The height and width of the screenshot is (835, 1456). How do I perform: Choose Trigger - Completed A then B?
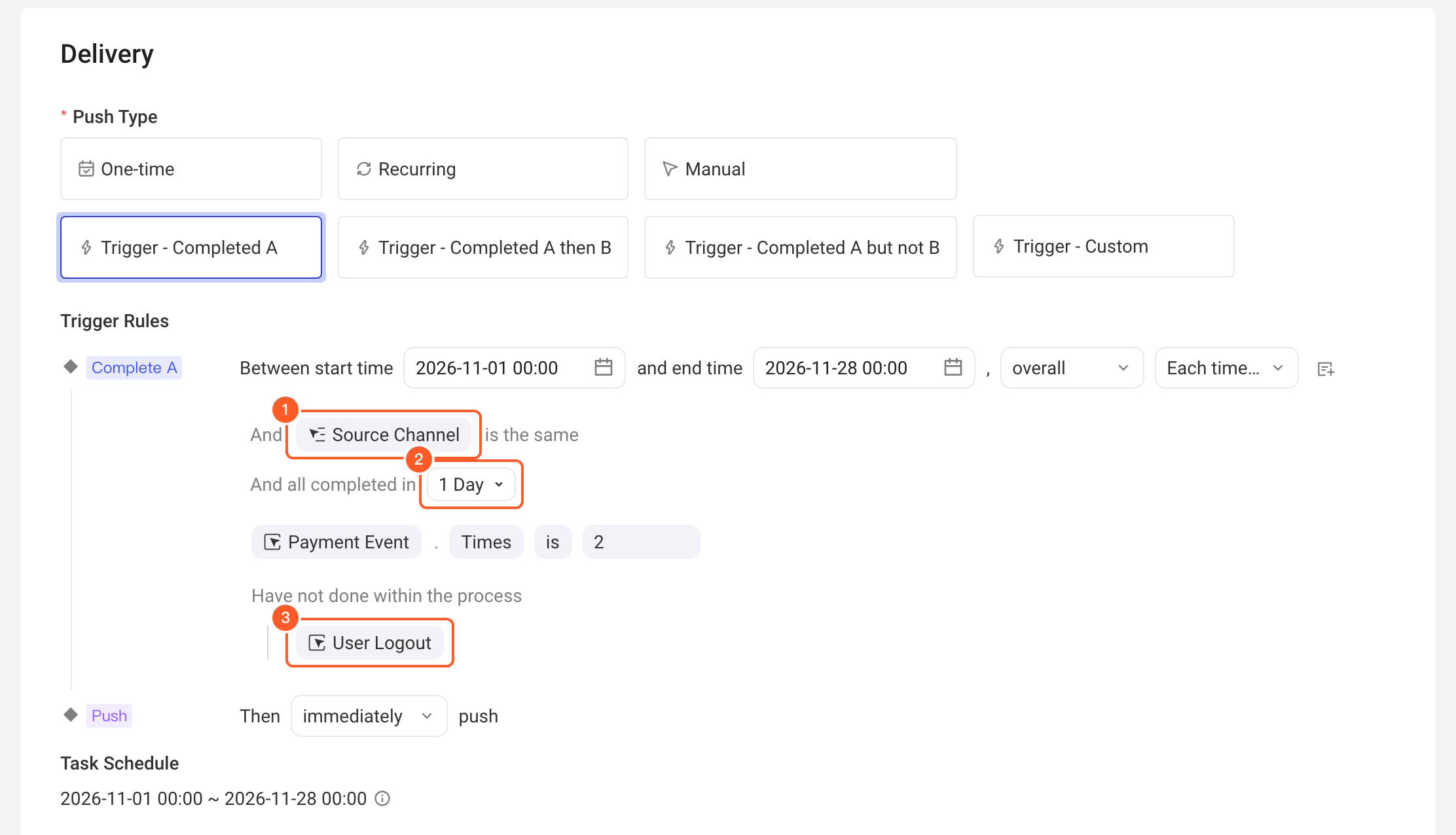pyautogui.click(x=482, y=247)
